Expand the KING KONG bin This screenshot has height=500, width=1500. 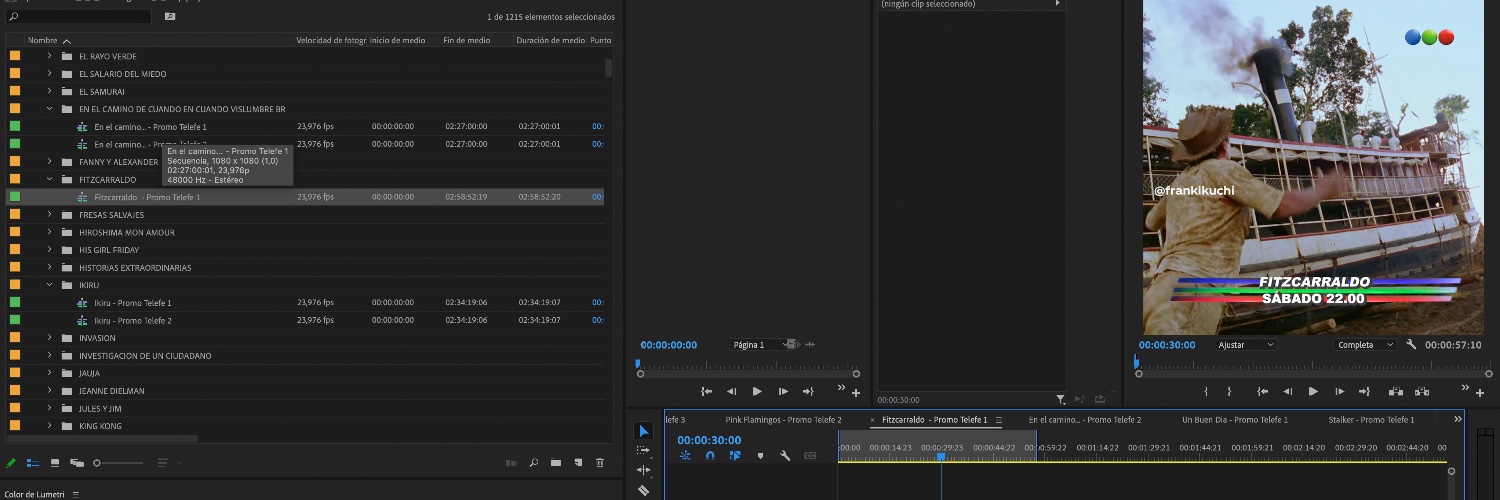tap(49, 426)
